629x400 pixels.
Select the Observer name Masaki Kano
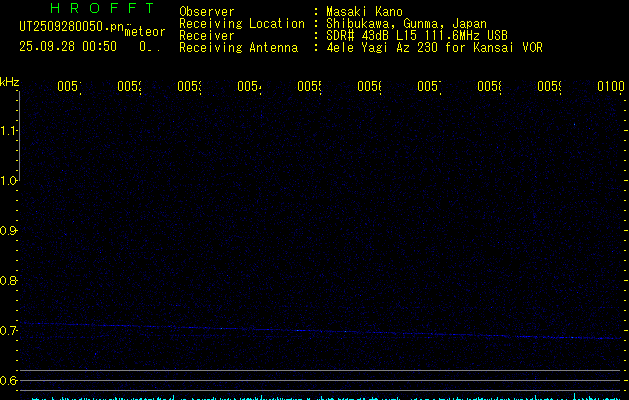(x=362, y=12)
